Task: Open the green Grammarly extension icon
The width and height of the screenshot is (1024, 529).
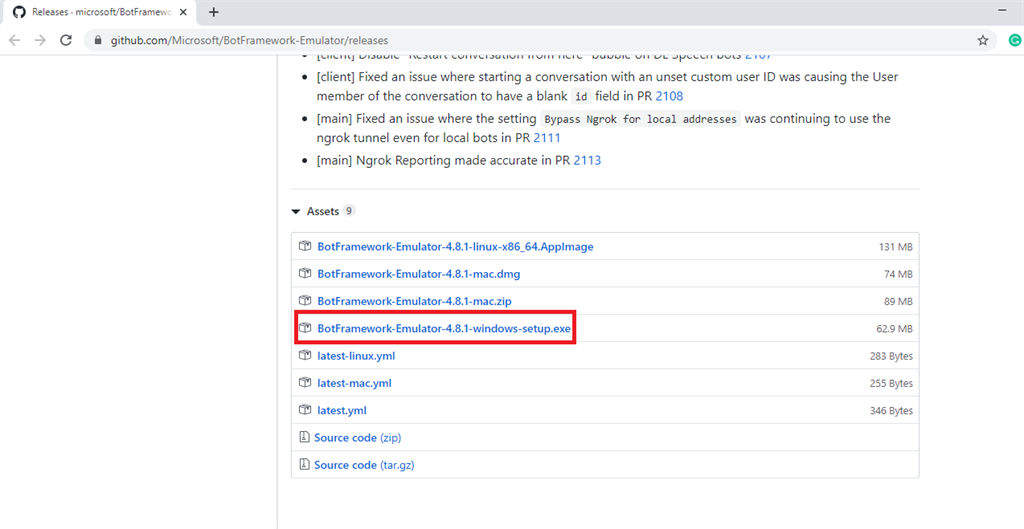Action: [1012, 41]
